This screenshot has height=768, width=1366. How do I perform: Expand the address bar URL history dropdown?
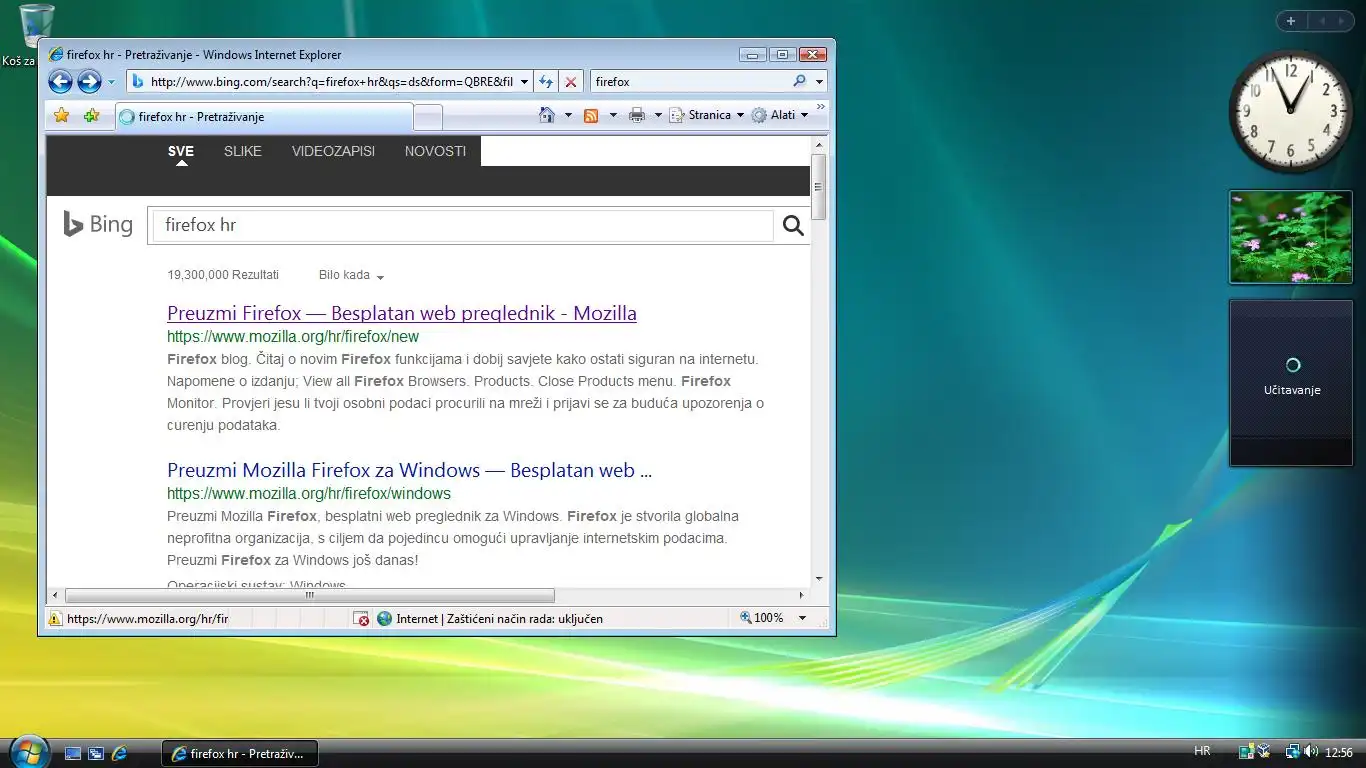click(525, 82)
